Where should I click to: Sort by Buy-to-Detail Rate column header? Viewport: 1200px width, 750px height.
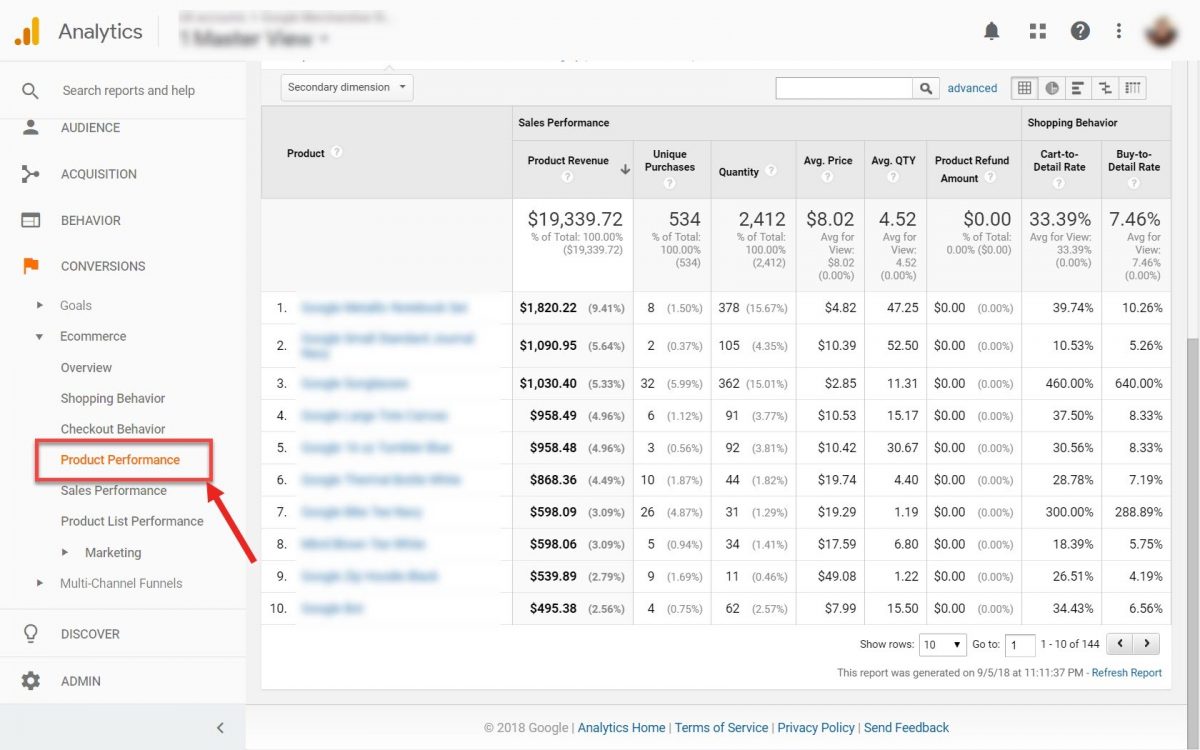[x=1134, y=161]
